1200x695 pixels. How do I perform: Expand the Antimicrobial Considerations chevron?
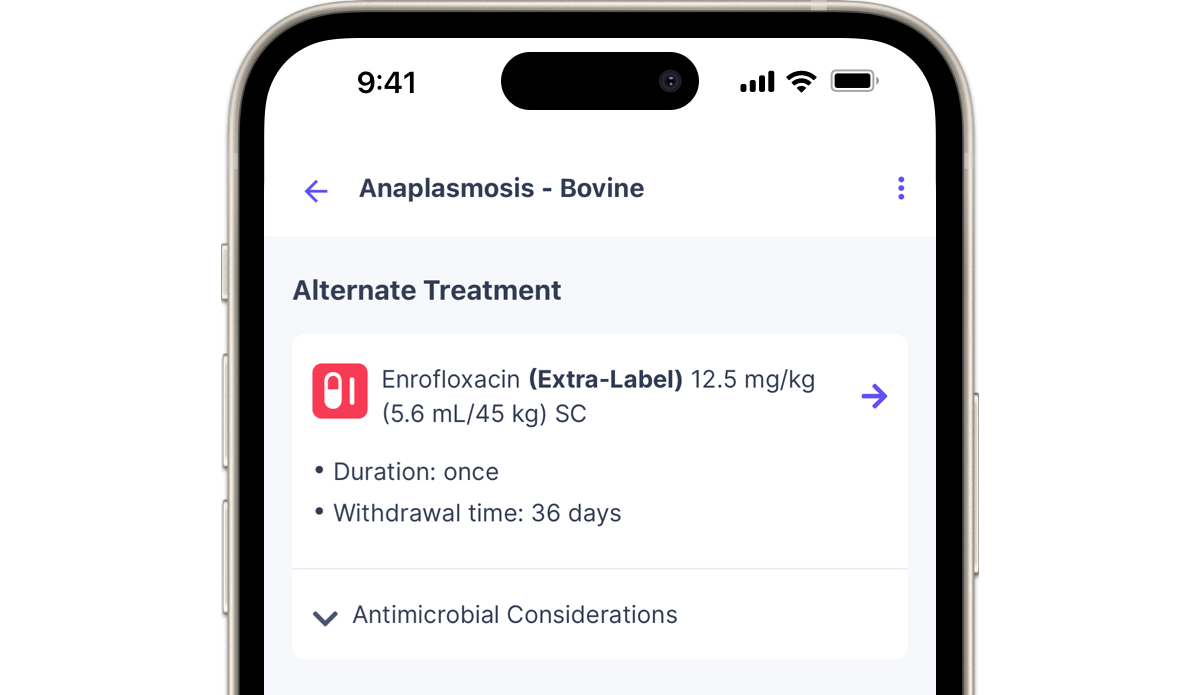[325, 617]
